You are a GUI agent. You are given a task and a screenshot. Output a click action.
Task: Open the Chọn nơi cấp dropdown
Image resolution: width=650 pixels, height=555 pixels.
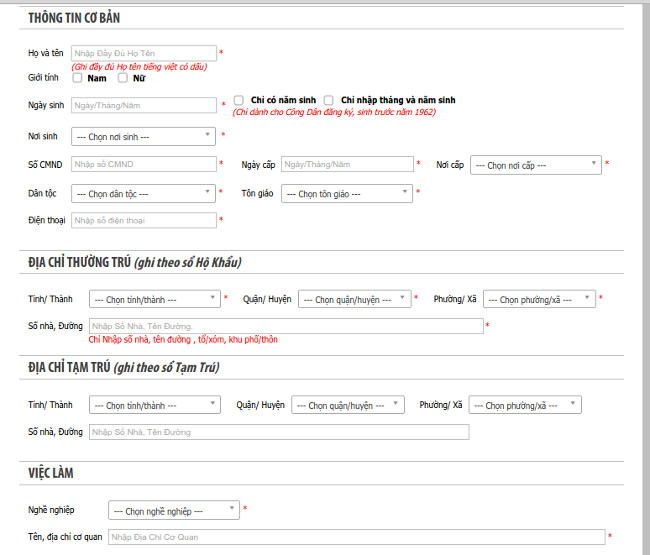(x=536, y=165)
